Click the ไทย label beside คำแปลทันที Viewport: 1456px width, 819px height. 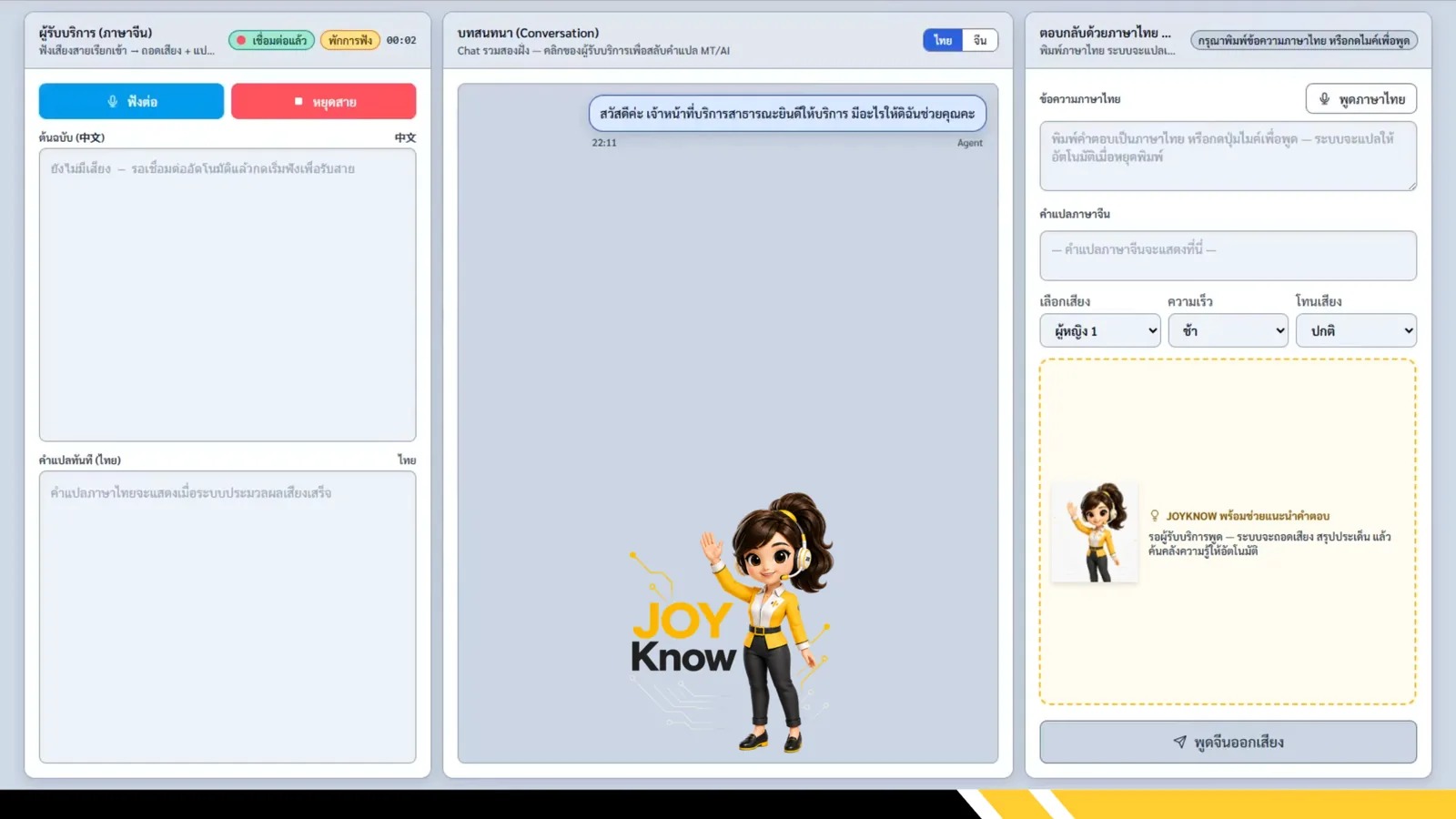(407, 460)
